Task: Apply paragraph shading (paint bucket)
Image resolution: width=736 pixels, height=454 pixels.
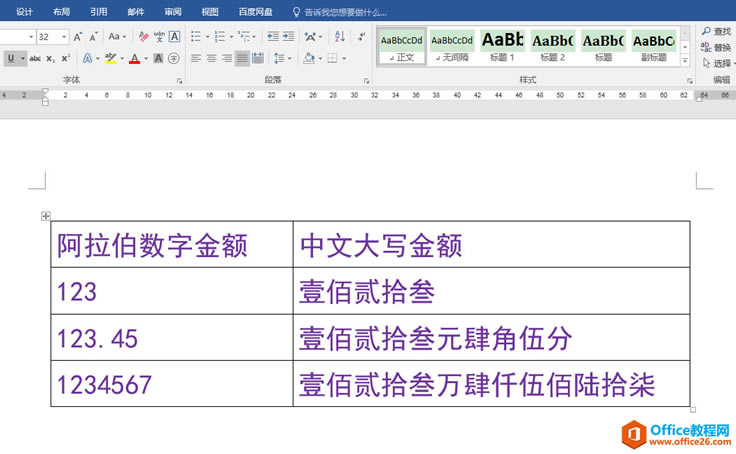Action: pos(309,58)
